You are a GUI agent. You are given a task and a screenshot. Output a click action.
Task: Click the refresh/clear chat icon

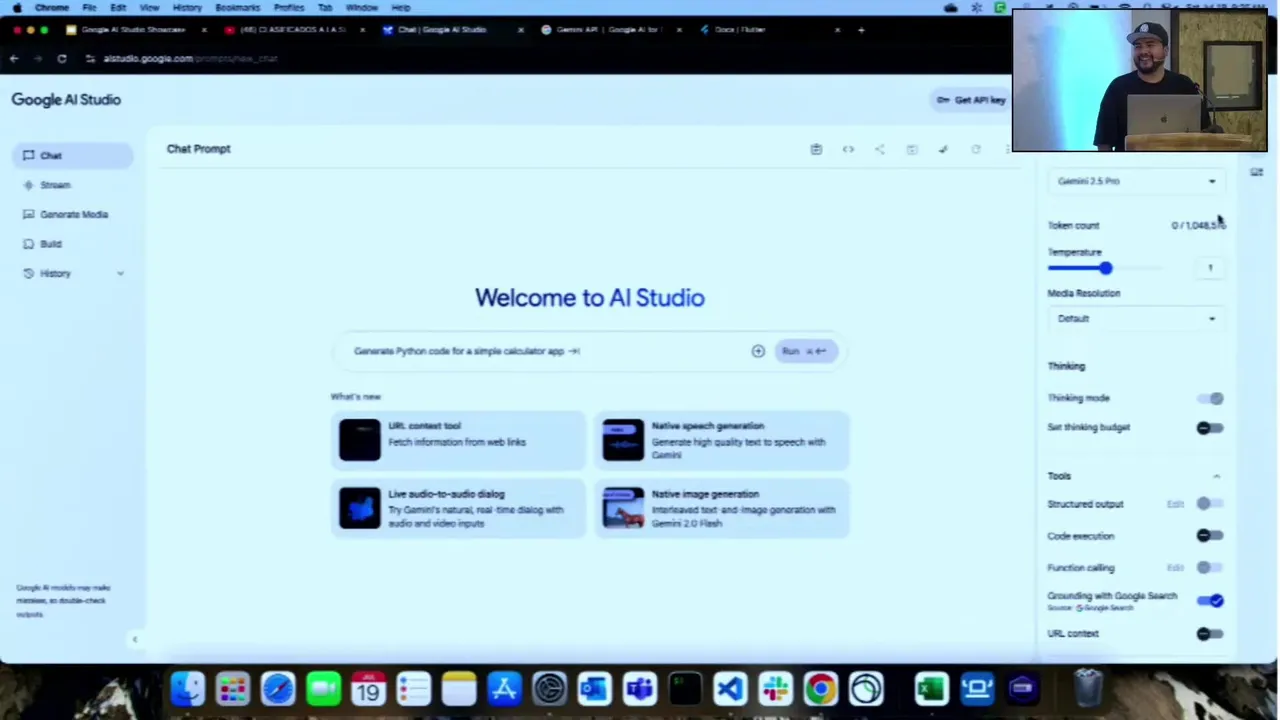(975, 149)
